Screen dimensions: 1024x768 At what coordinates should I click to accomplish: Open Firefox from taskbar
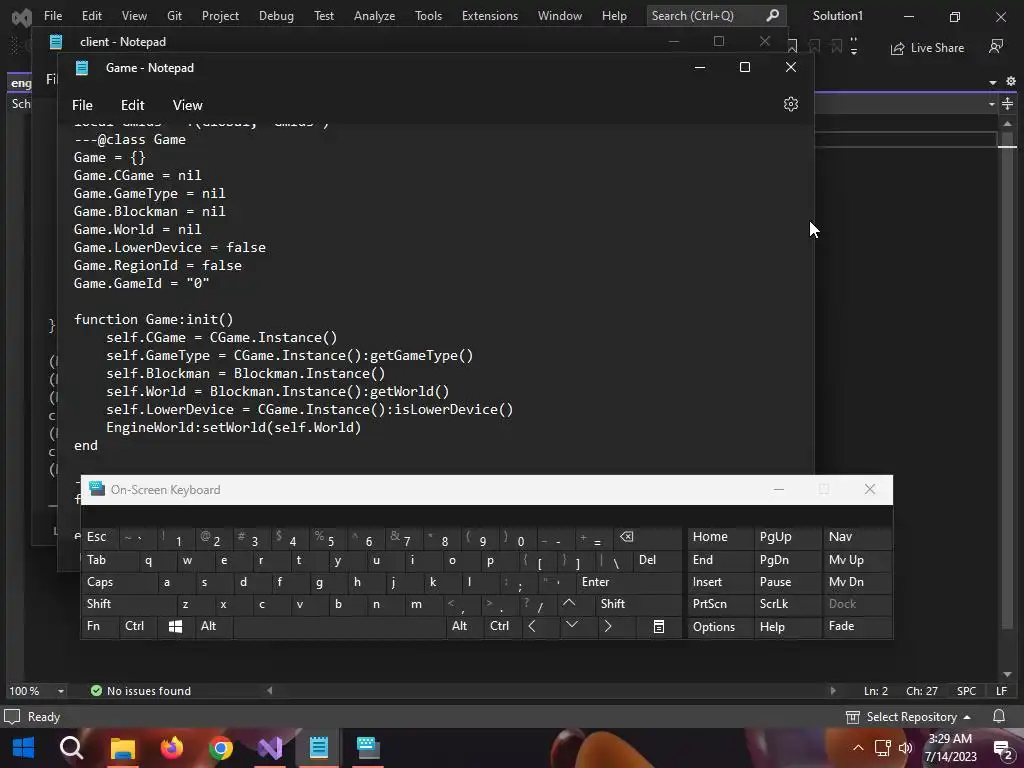coord(172,748)
